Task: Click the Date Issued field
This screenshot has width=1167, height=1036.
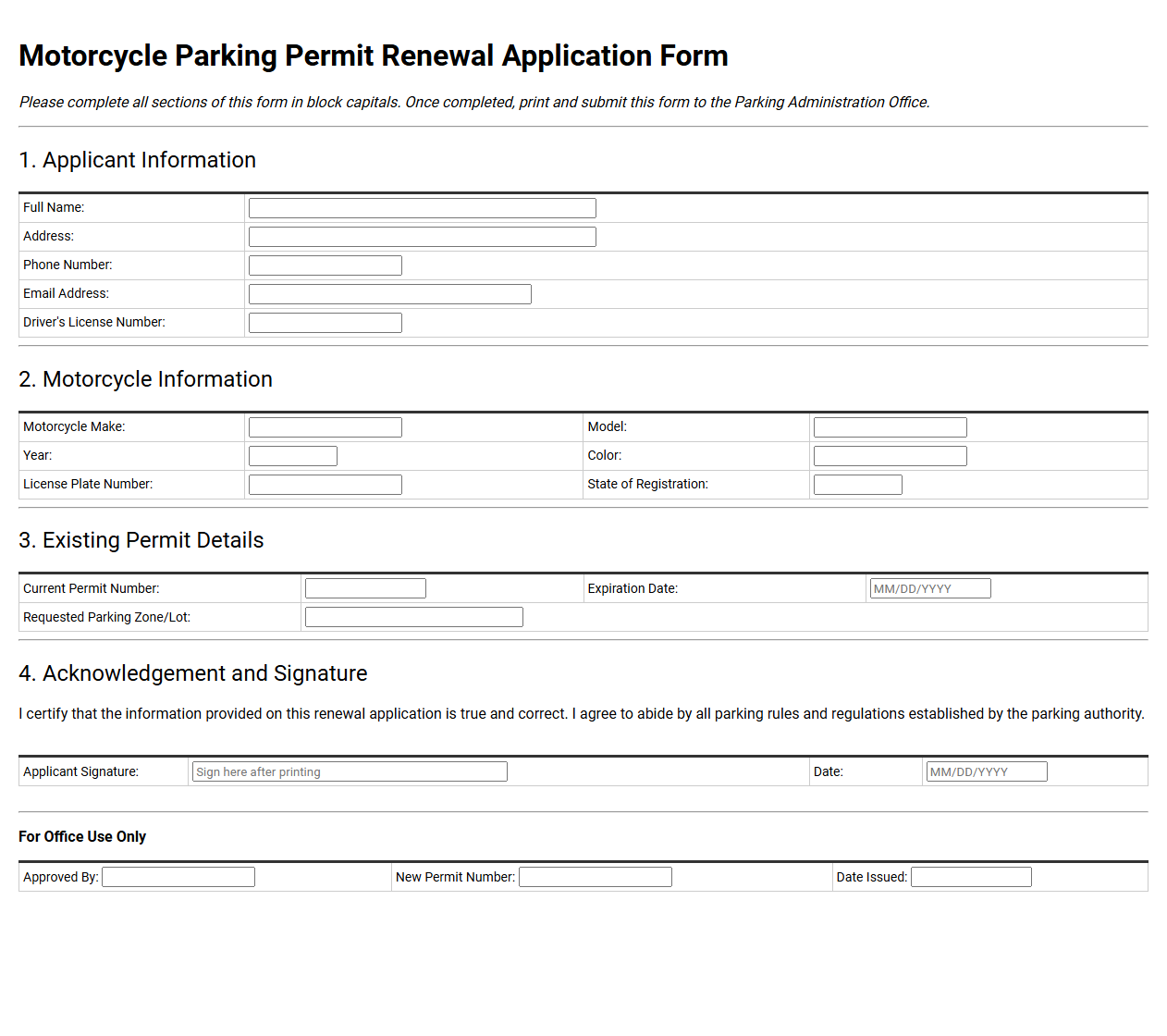Action: (x=971, y=877)
